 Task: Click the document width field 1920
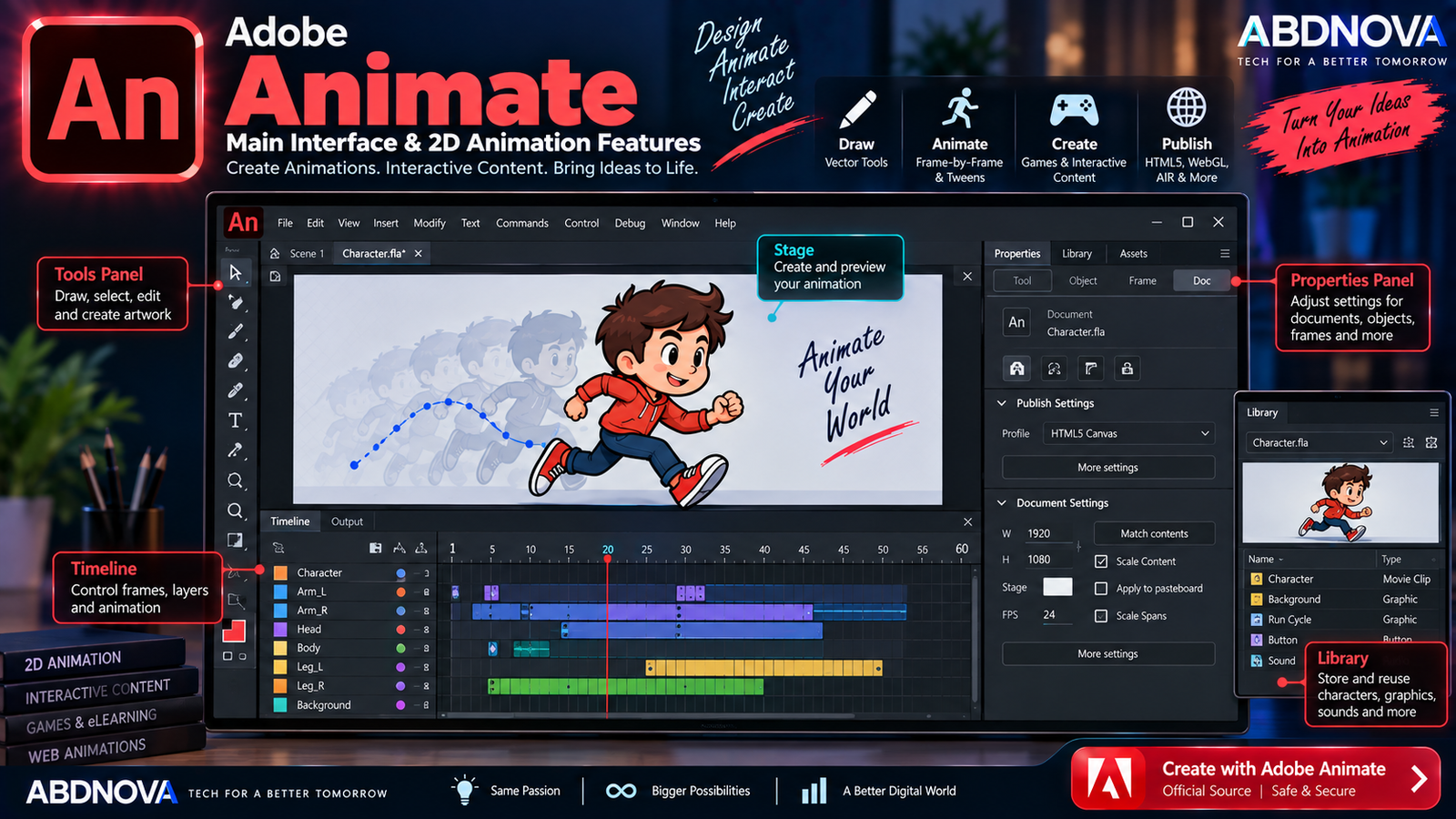click(1048, 533)
